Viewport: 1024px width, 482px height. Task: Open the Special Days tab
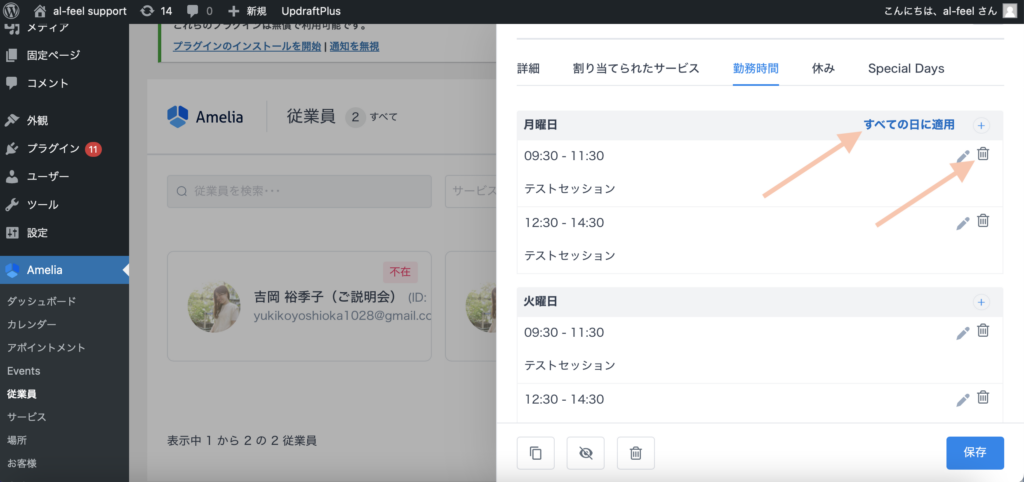(905, 68)
